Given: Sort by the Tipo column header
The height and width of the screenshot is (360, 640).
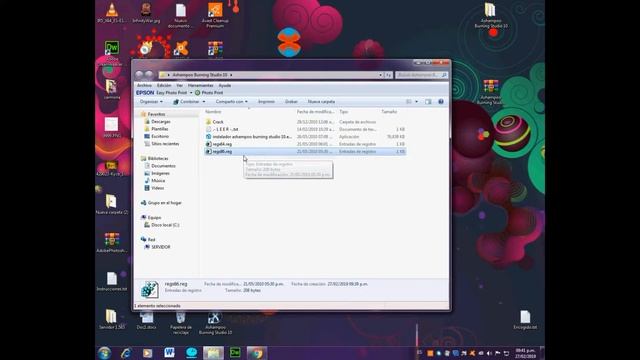Looking at the screenshot, I should [x=344, y=112].
